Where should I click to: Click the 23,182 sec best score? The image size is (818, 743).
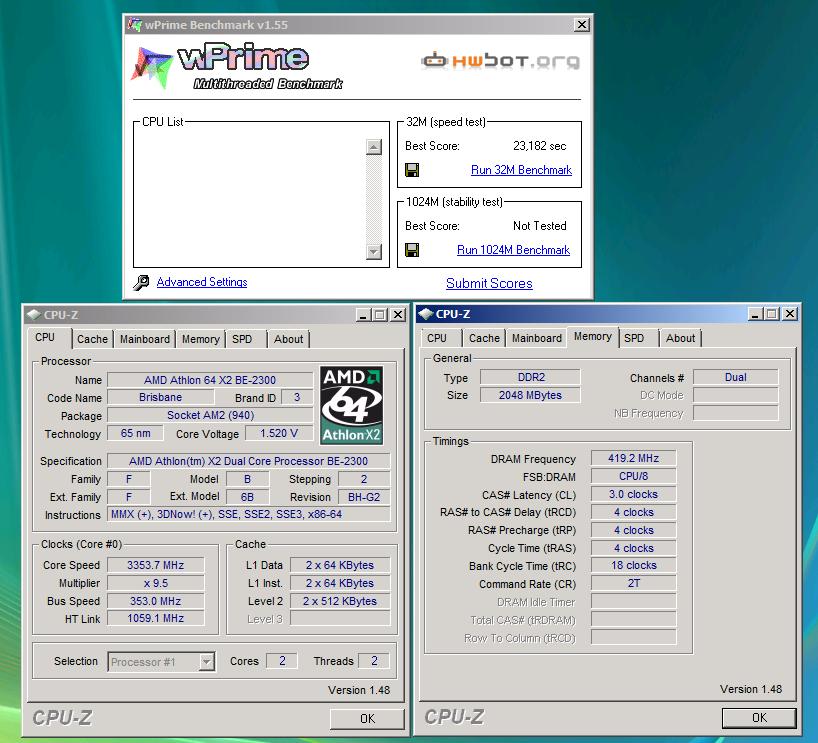[x=539, y=146]
